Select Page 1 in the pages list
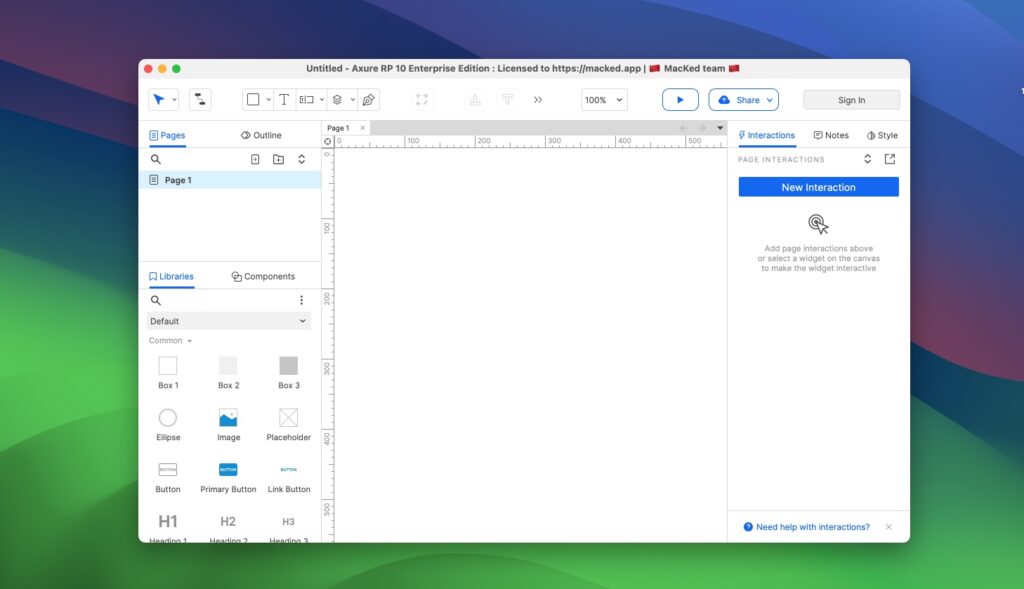This screenshot has height=589, width=1024. [x=177, y=180]
